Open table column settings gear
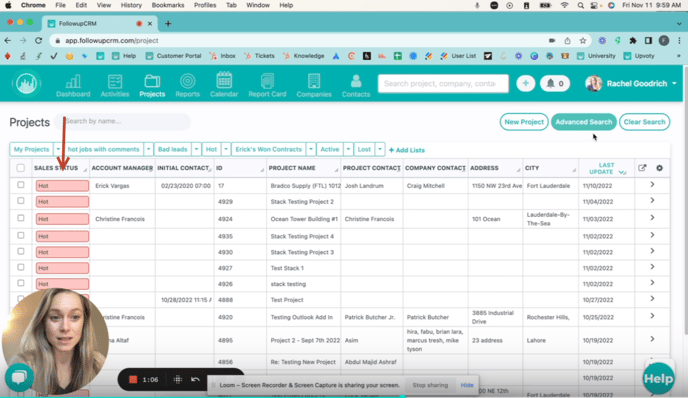Image resolution: width=688 pixels, height=398 pixels. click(x=659, y=168)
